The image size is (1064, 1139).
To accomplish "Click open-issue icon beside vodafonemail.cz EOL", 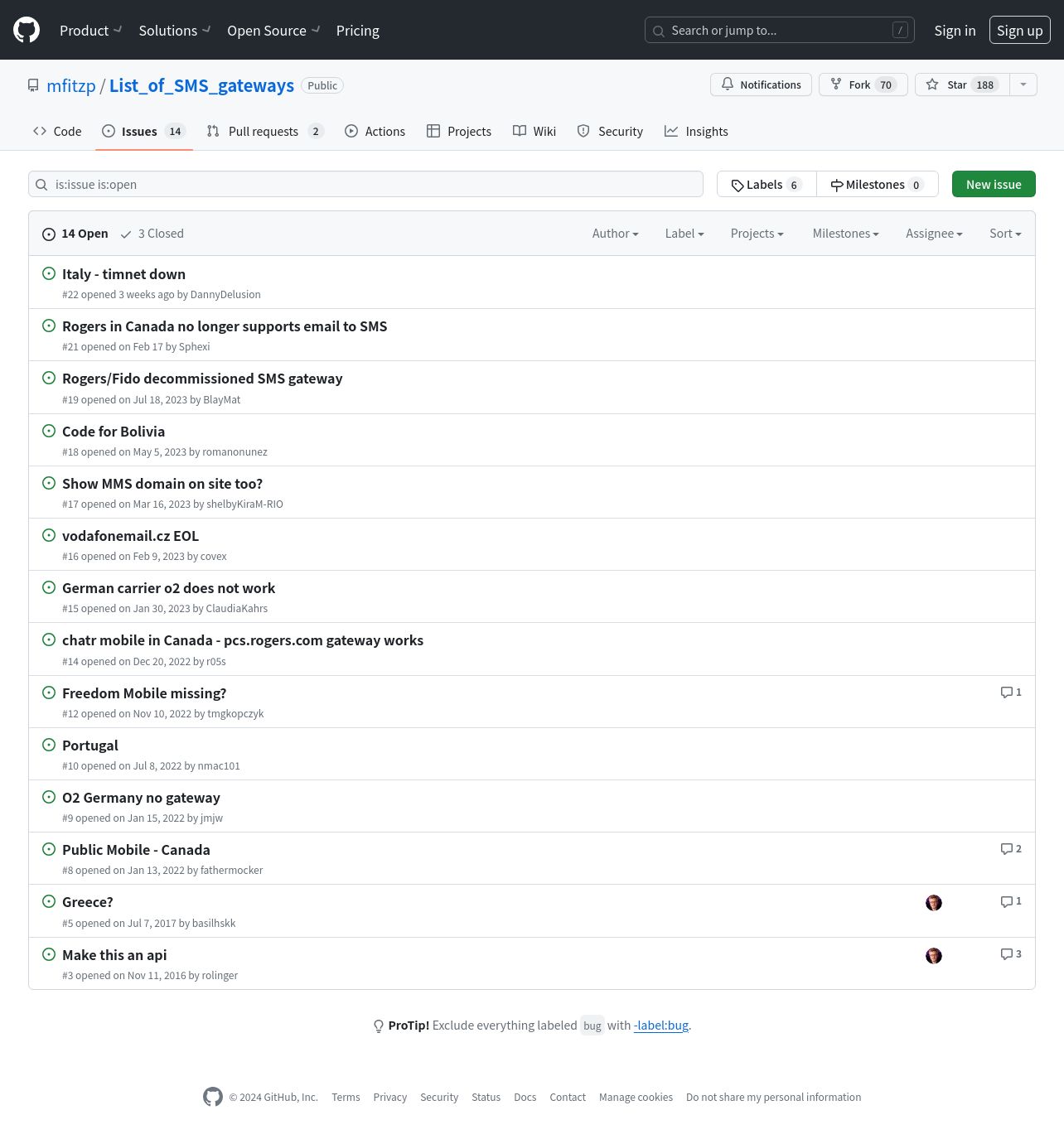I will pos(49,535).
